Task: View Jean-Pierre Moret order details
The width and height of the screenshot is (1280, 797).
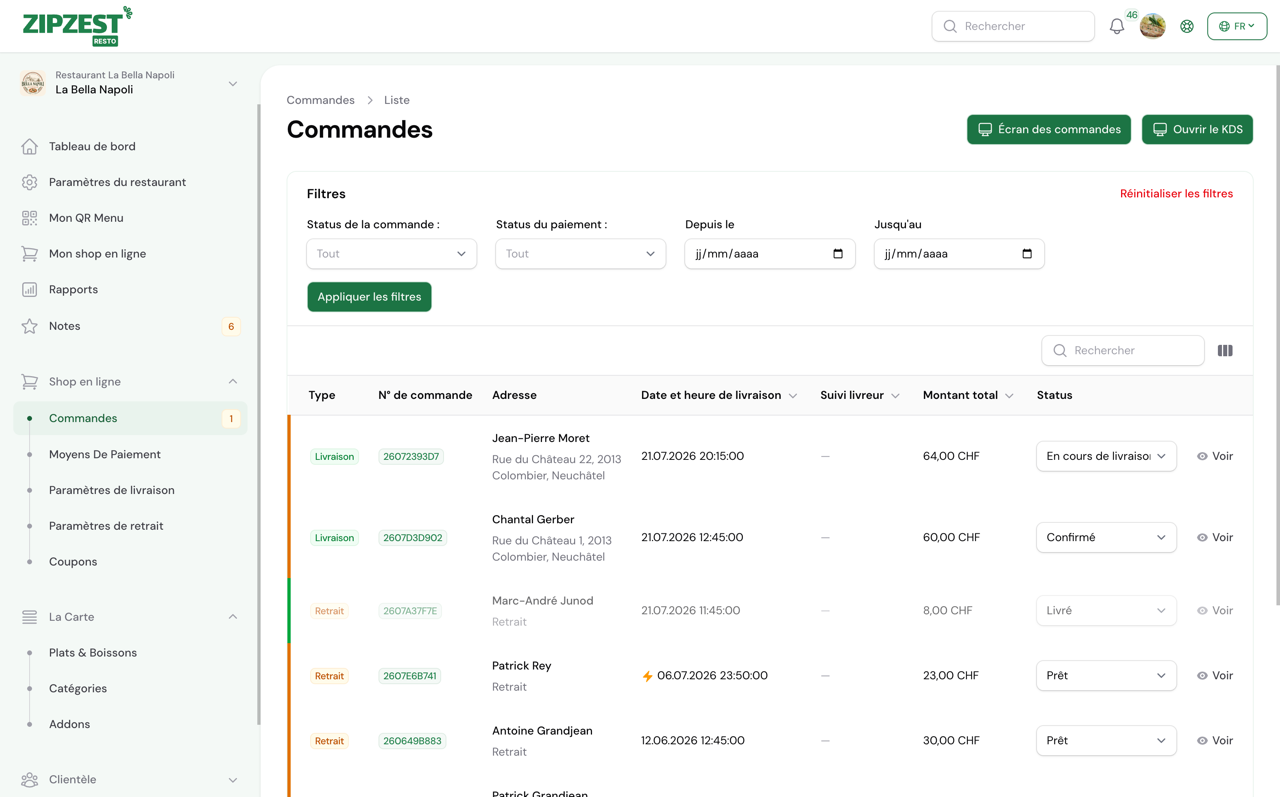Action: 1215,456
